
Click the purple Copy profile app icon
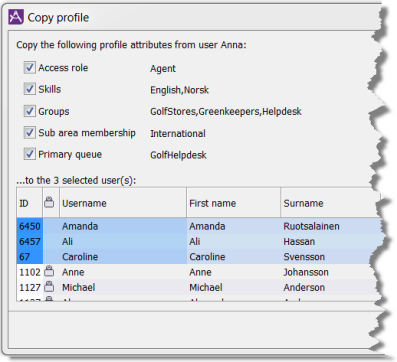point(16,17)
